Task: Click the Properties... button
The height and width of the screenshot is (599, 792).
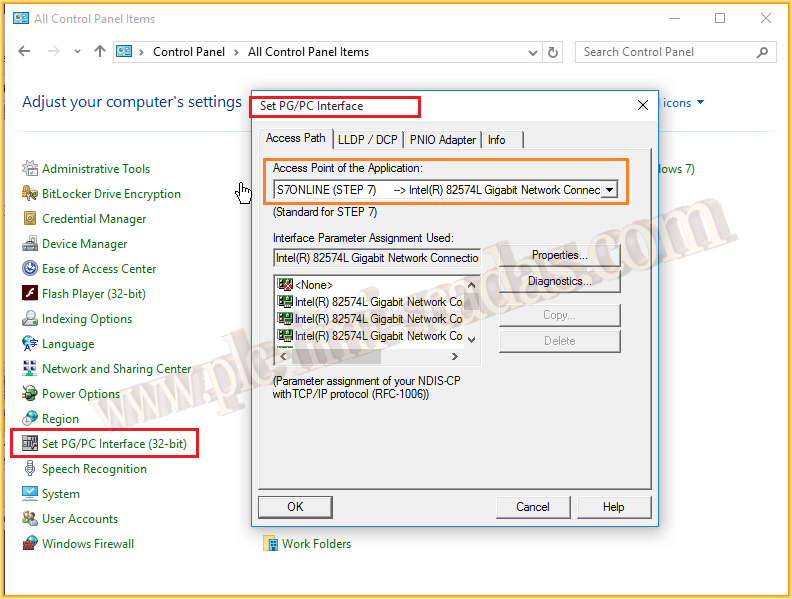Action: [x=559, y=256]
